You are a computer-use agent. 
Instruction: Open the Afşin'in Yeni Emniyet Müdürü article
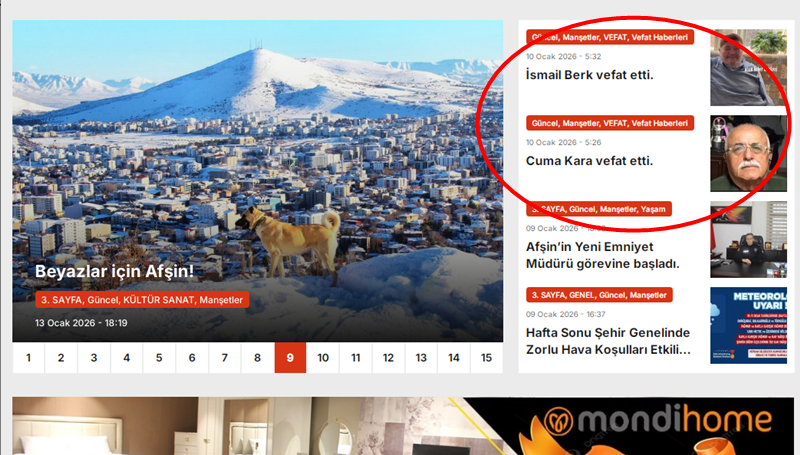(603, 255)
